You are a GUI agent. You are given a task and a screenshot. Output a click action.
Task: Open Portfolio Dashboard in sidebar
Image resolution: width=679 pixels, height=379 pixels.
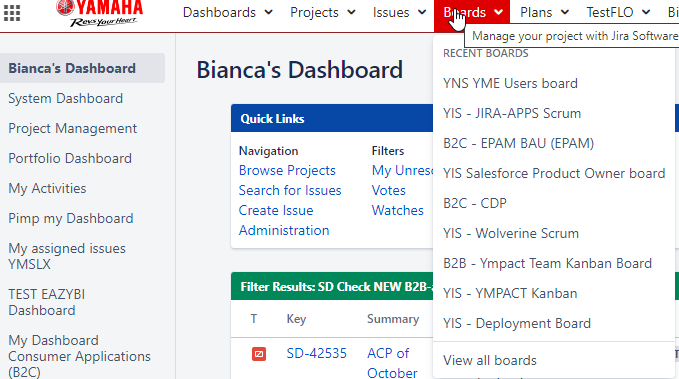tap(70, 159)
